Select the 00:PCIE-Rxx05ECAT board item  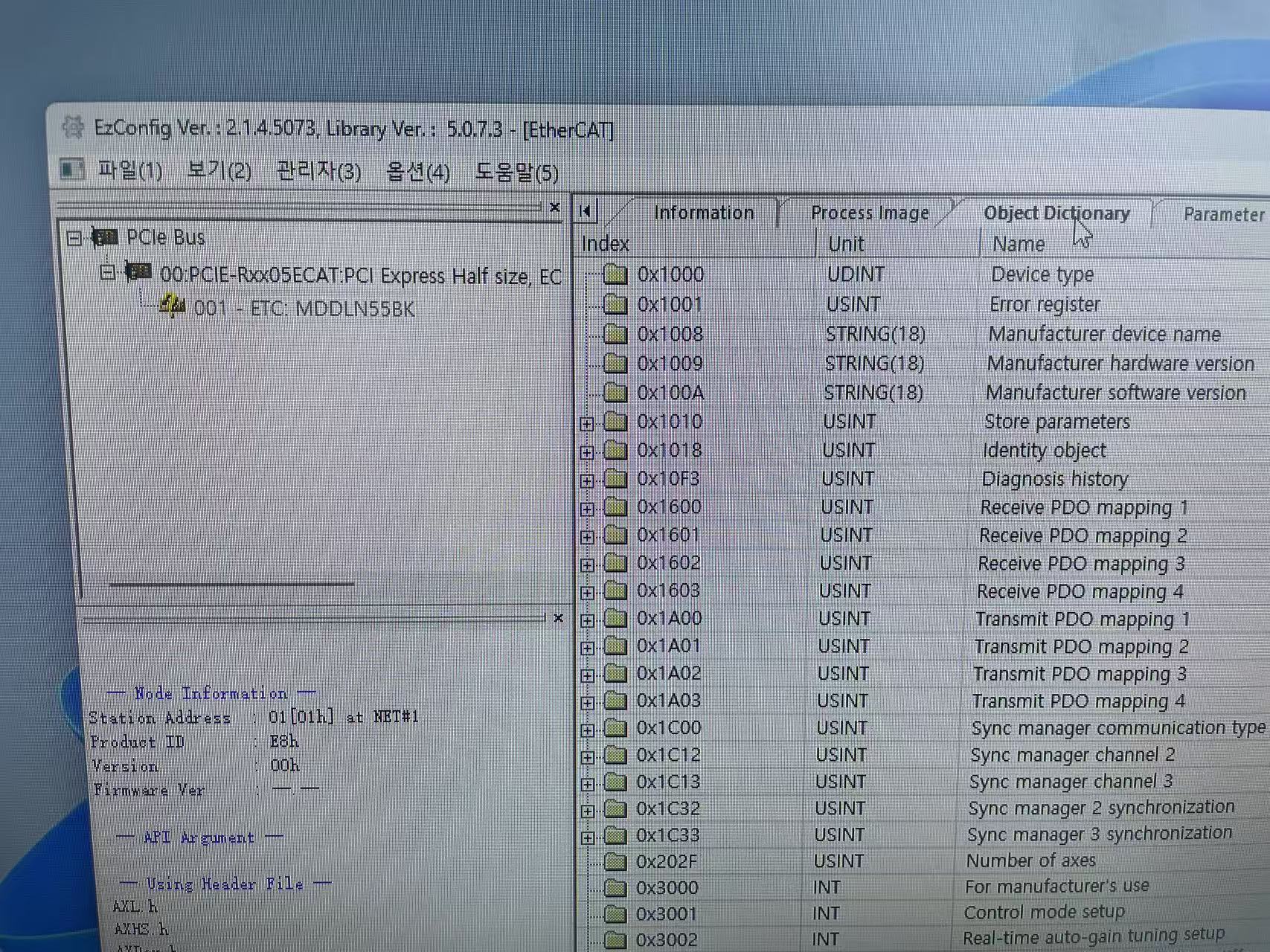[361, 276]
